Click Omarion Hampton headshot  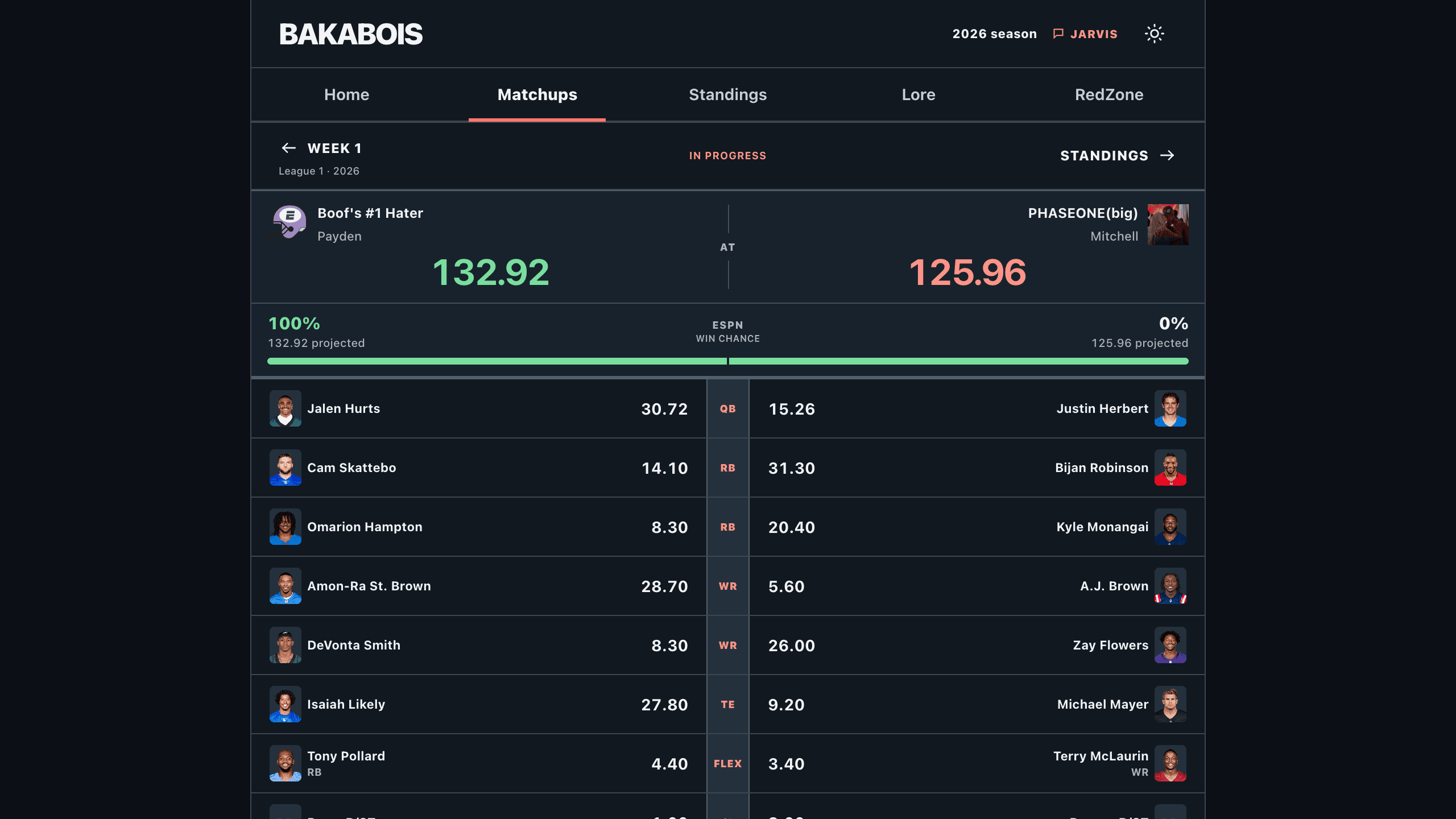pyautogui.click(x=286, y=527)
